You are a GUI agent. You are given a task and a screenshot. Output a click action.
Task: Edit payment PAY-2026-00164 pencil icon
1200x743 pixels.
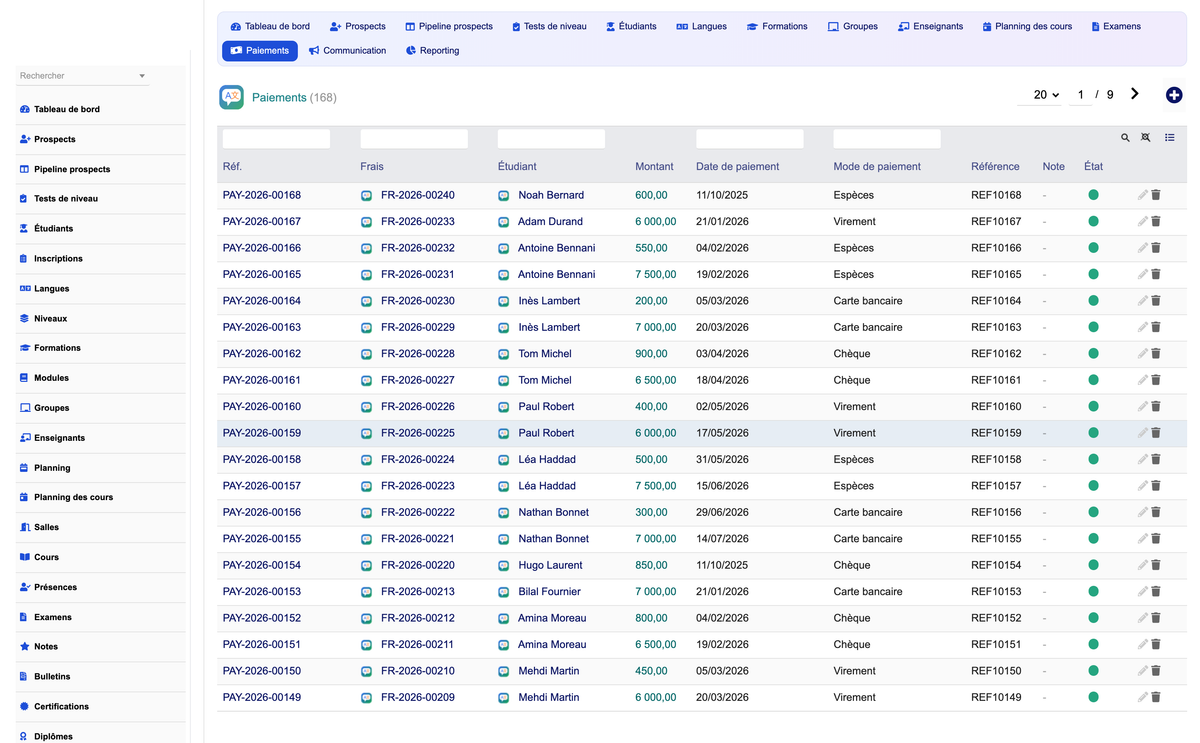point(1143,301)
